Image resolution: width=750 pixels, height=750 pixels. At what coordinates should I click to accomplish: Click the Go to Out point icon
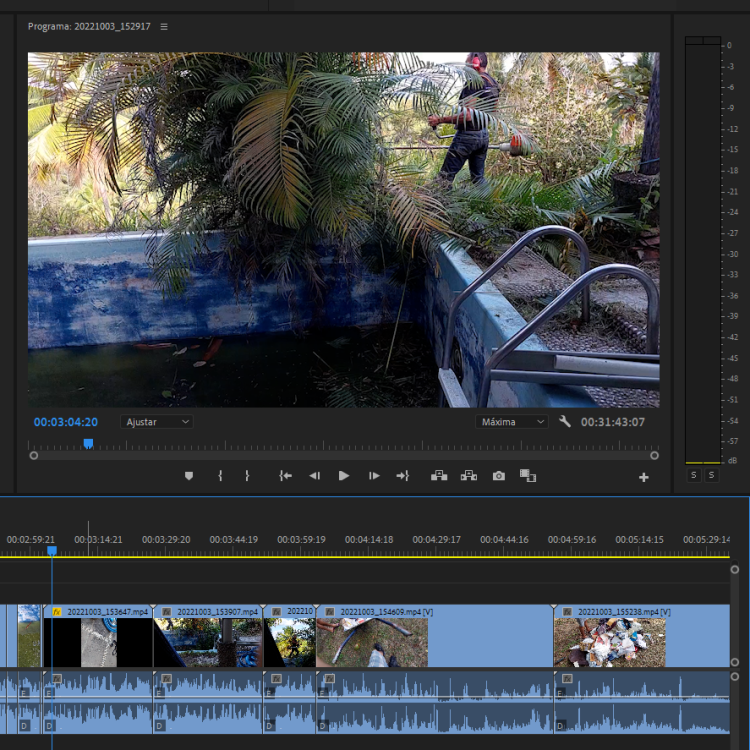tap(403, 476)
